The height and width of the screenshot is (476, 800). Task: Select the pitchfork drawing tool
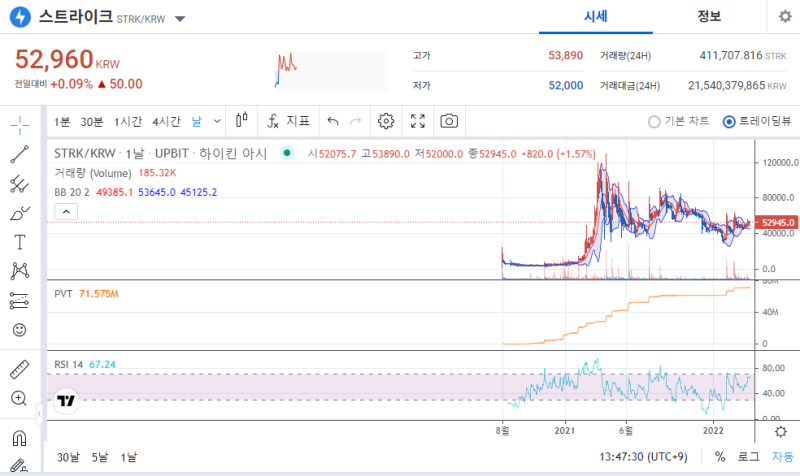pyautogui.click(x=19, y=184)
